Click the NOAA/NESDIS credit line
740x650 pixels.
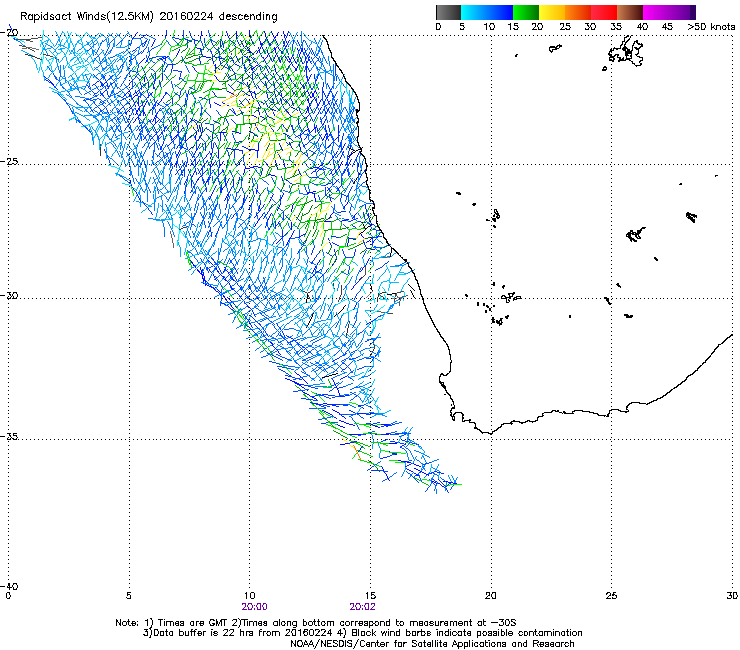pyautogui.click(x=432, y=644)
